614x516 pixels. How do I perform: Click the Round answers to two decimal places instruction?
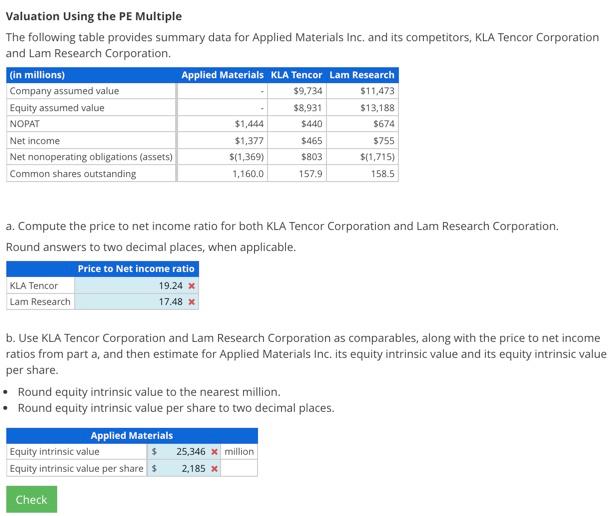(151, 247)
